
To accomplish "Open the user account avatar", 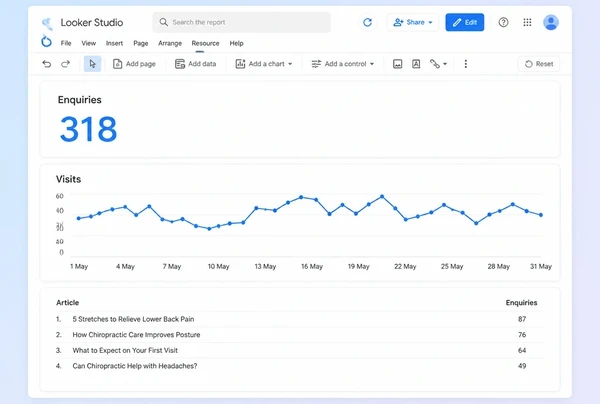I will [551, 22].
